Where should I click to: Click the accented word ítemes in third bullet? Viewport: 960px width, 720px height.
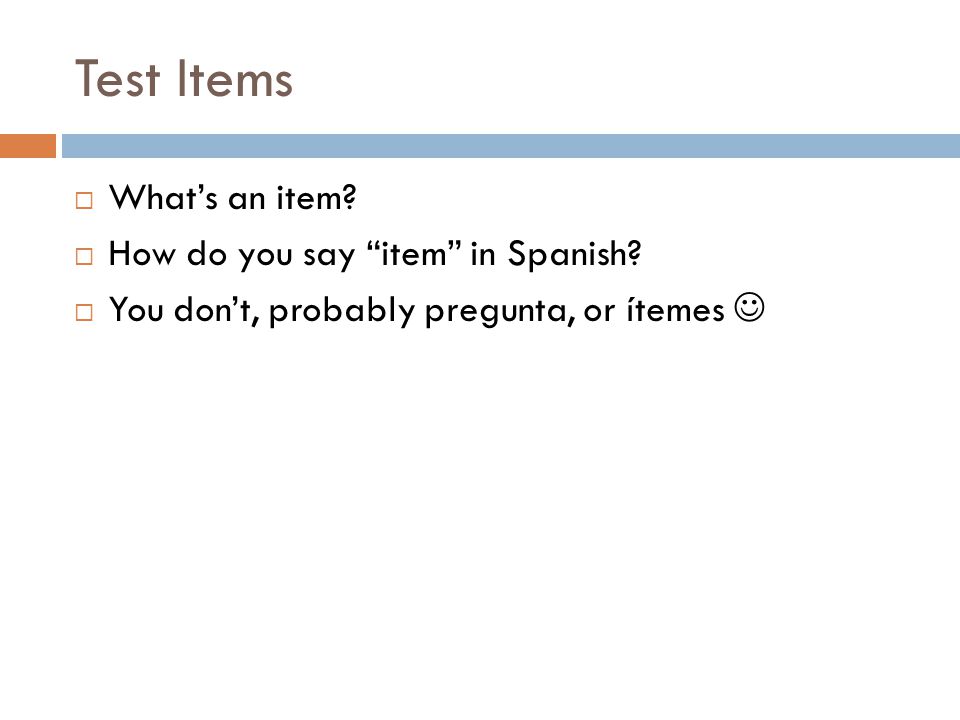[675, 309]
